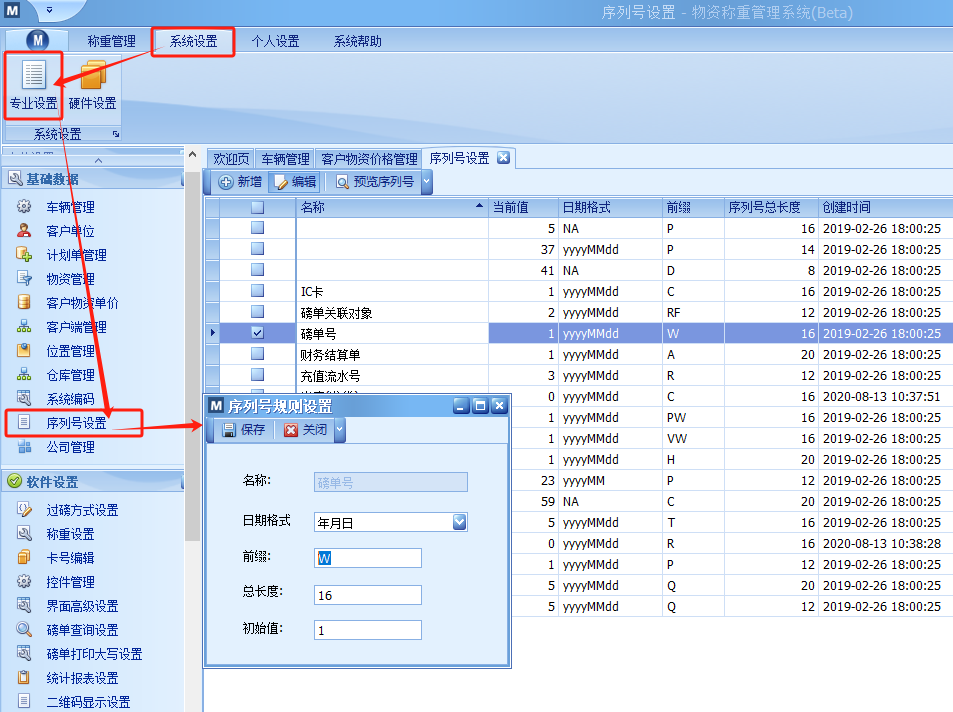The width and height of the screenshot is (953, 712).
Task: Click 关闭 in the dialog
Action: (x=306, y=430)
